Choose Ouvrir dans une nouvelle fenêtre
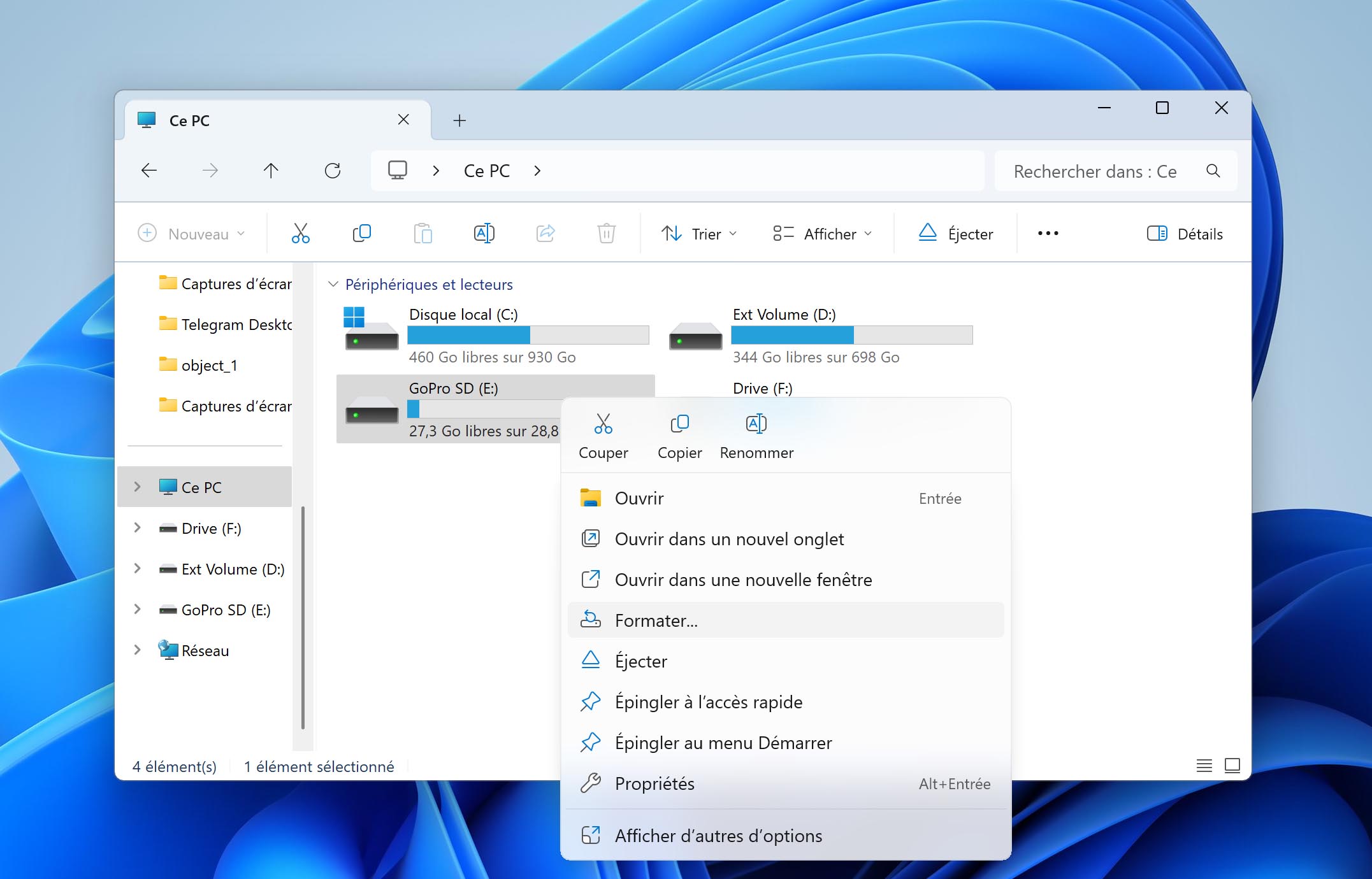Screen dimensions: 1372x879 click(x=785, y=580)
